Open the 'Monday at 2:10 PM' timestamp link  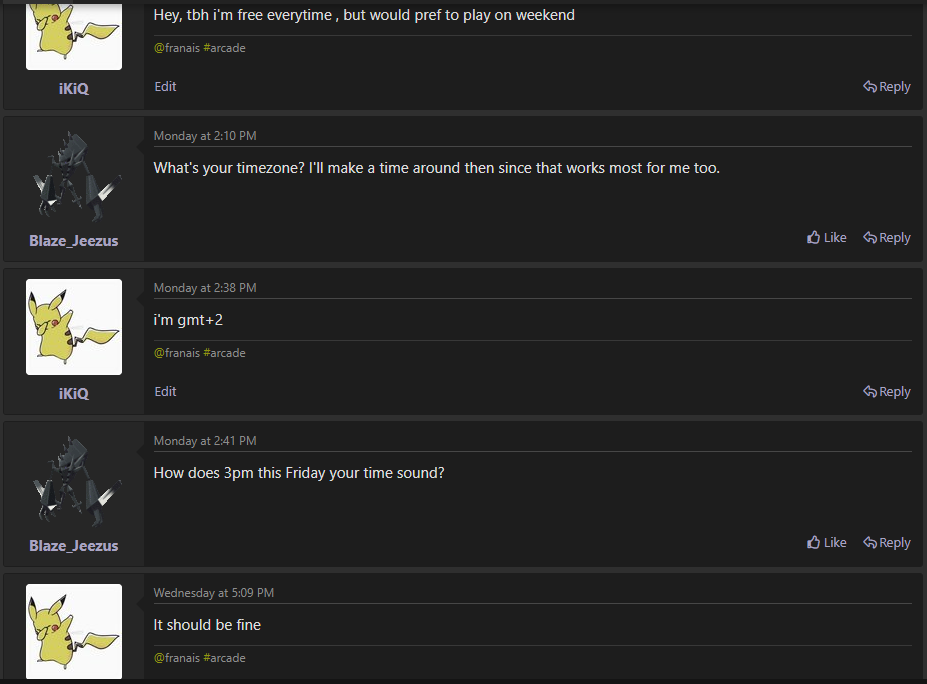point(205,136)
